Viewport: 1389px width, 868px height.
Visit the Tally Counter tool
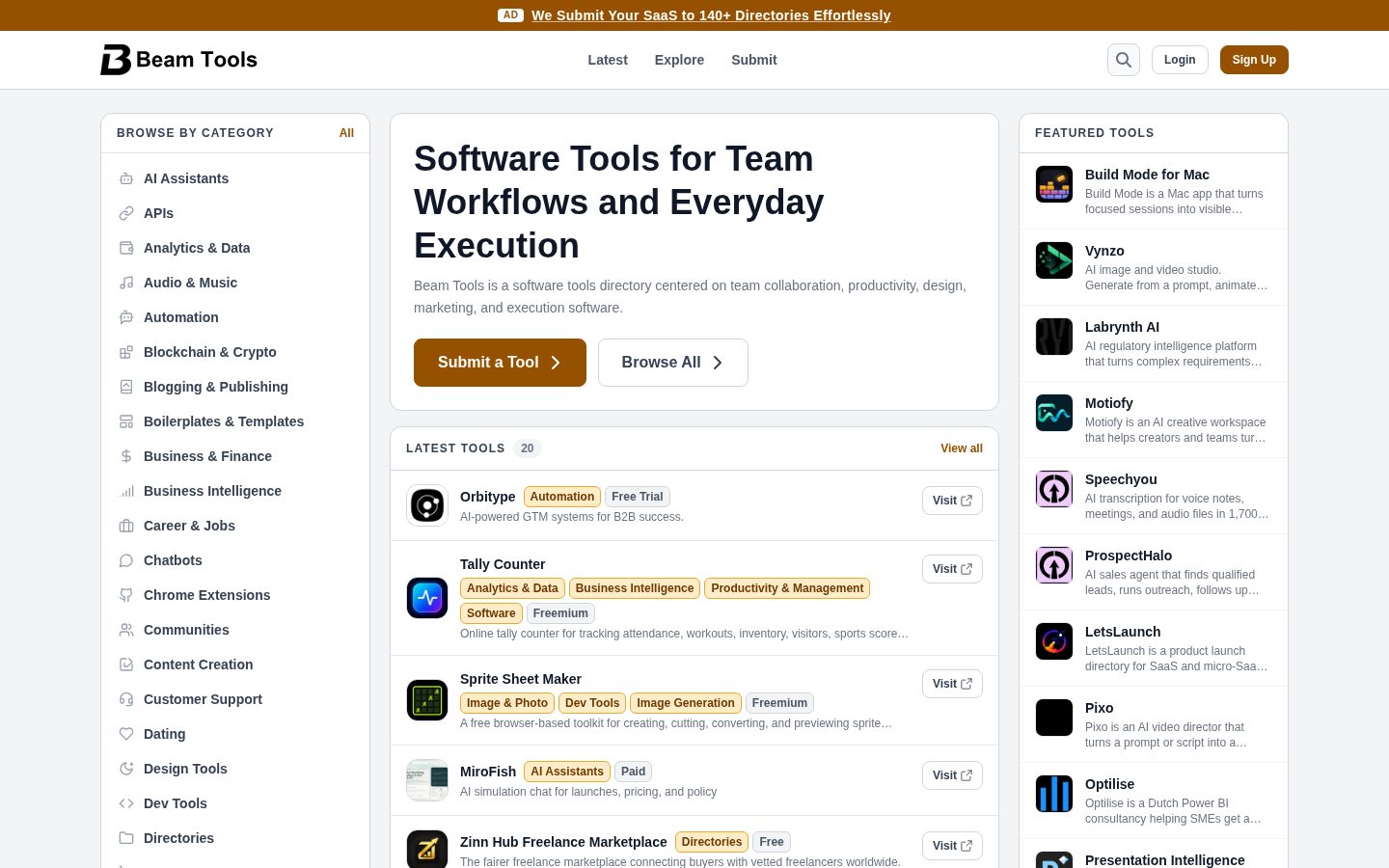952,569
